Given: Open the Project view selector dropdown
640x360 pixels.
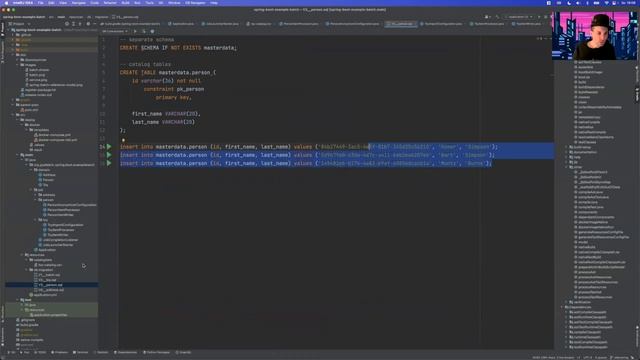Looking at the screenshot, I should pos(19,24).
